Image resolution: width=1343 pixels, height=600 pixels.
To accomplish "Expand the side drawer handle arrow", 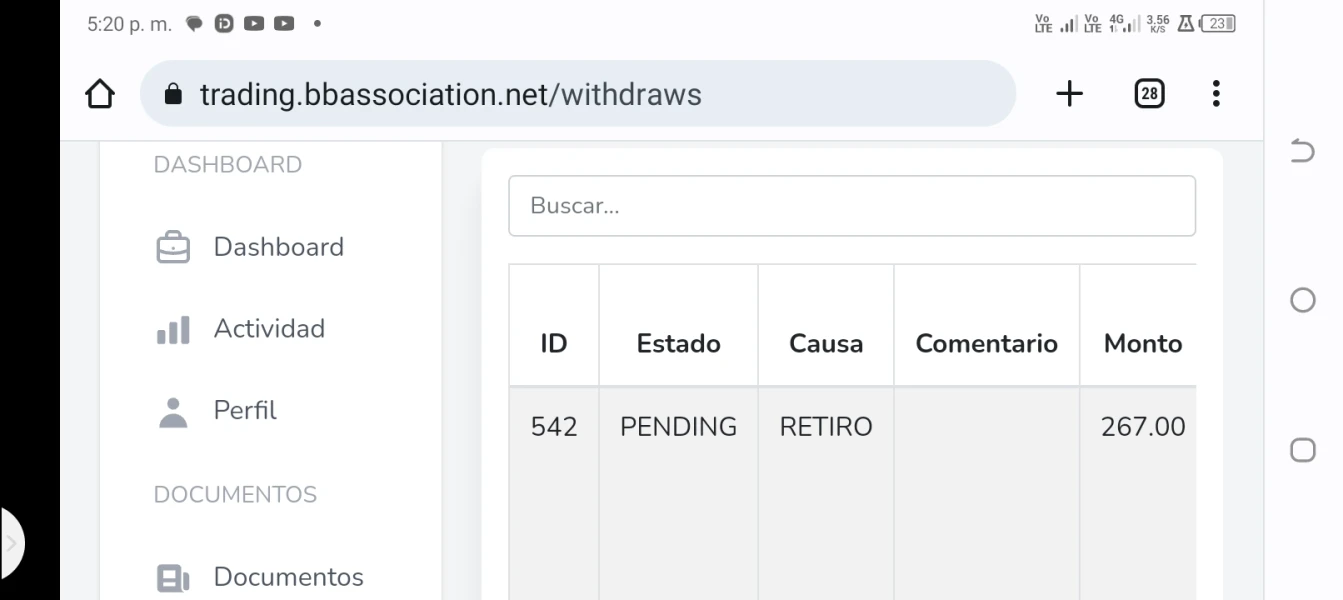I will click(x=11, y=544).
